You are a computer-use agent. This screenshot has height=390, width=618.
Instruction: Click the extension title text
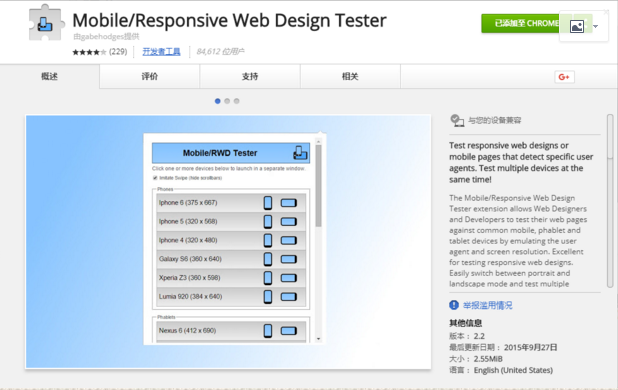tap(229, 20)
